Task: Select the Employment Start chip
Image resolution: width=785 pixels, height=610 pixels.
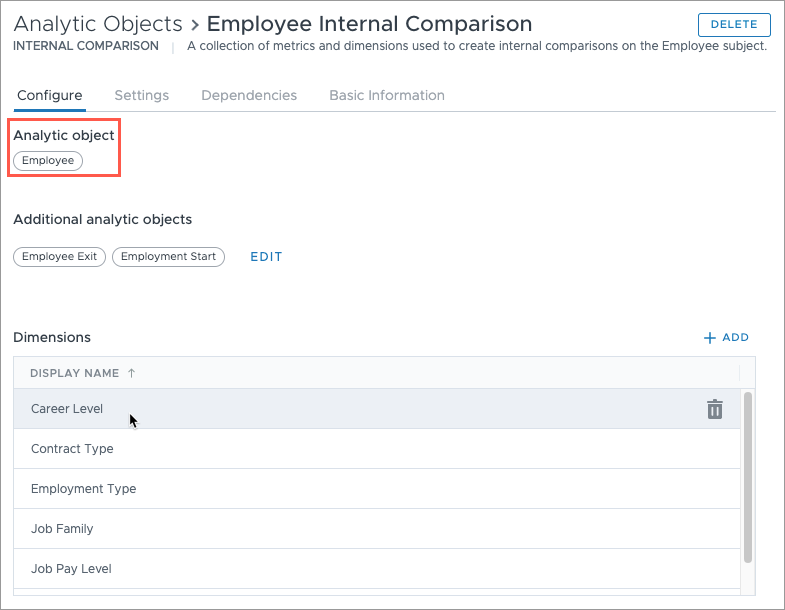Action: (x=168, y=256)
